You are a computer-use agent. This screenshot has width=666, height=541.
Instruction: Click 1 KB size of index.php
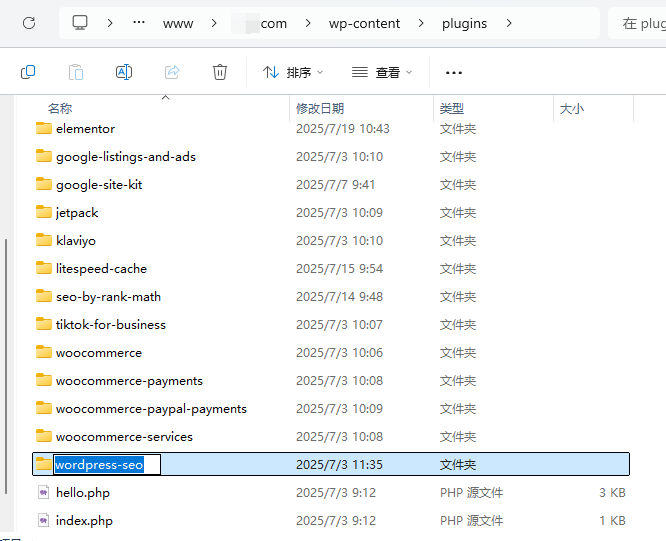[x=612, y=521]
